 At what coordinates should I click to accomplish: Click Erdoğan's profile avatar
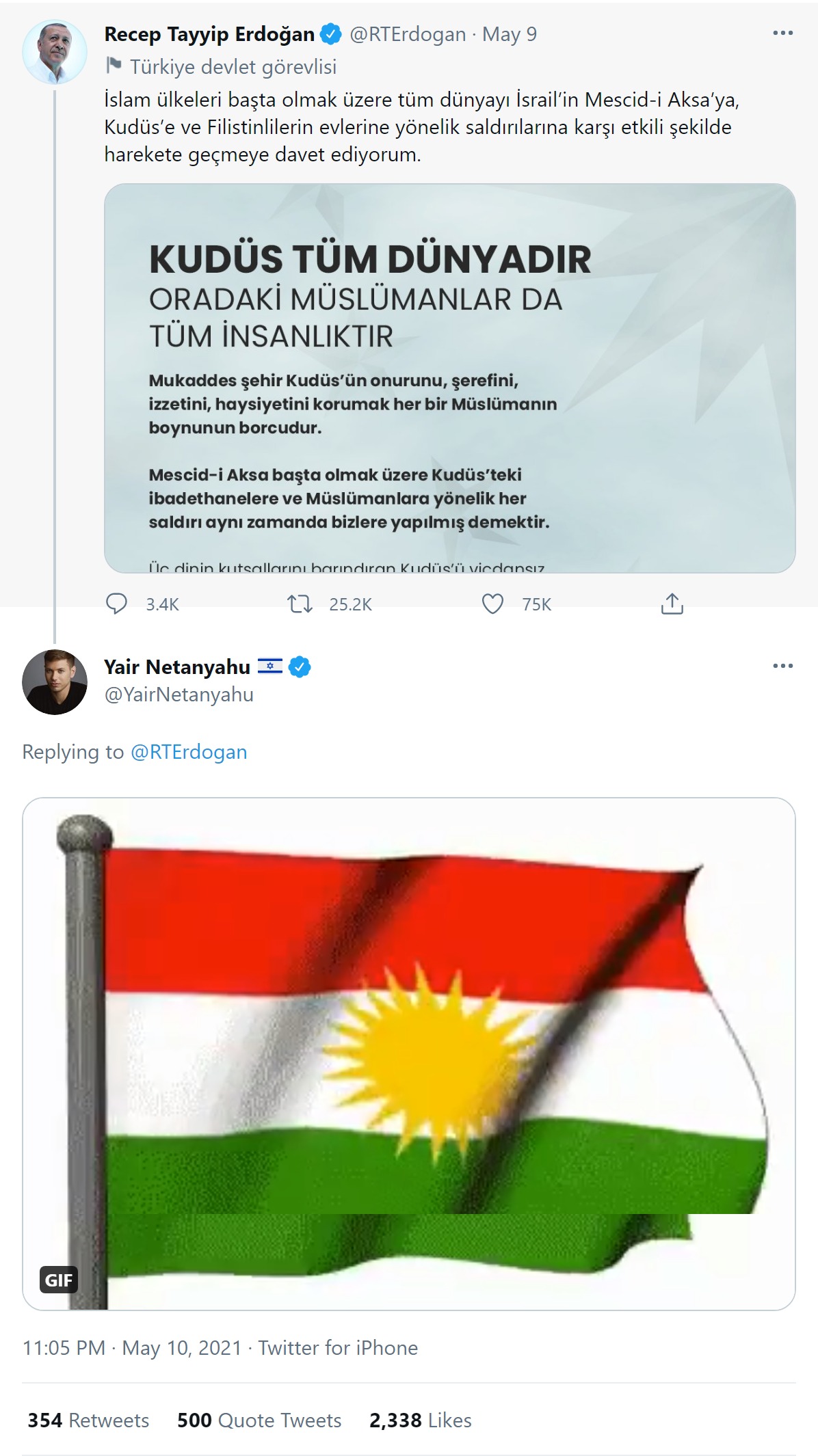[55, 52]
